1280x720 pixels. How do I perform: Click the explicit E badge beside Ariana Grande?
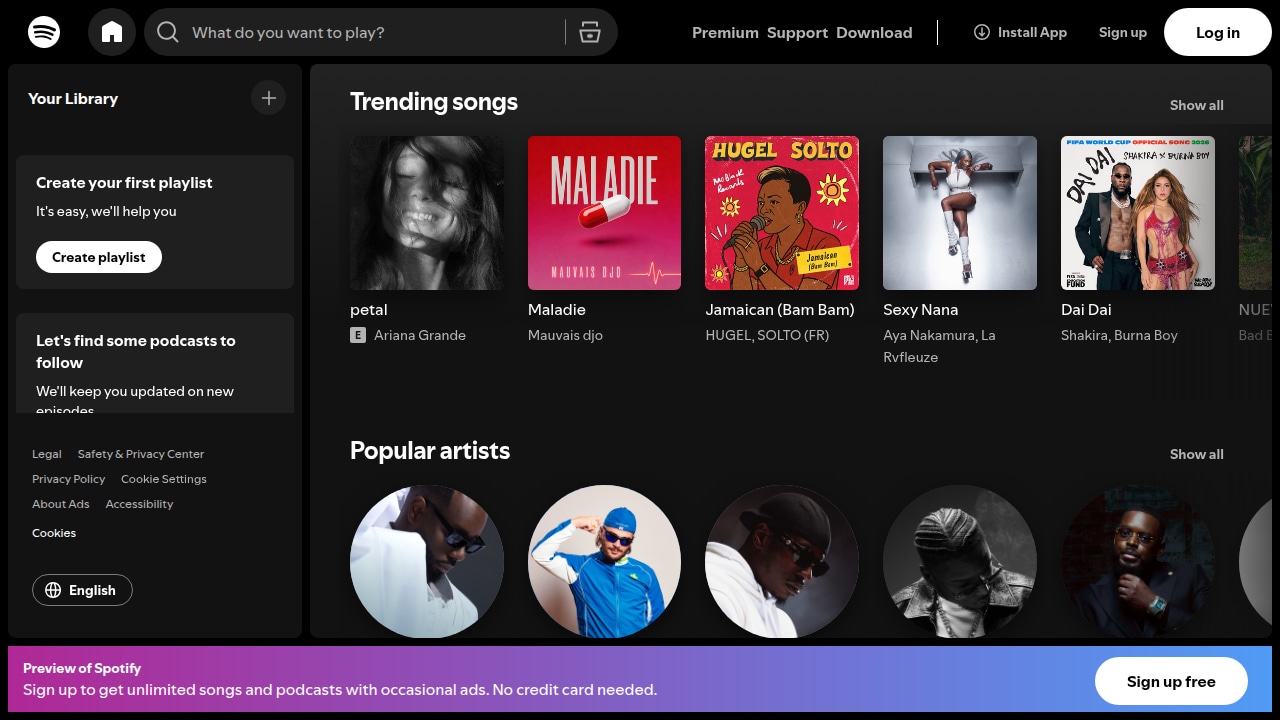pyautogui.click(x=358, y=335)
